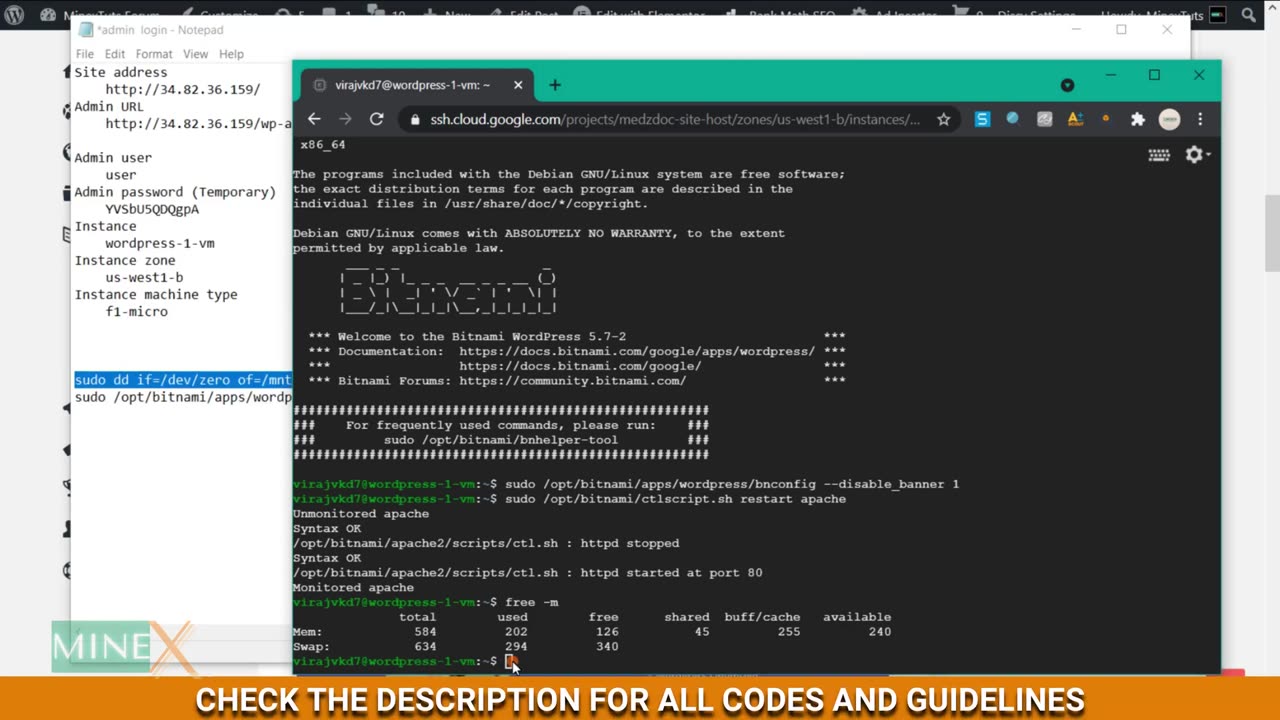
Task: Click the Mem total value 584
Action: point(425,631)
